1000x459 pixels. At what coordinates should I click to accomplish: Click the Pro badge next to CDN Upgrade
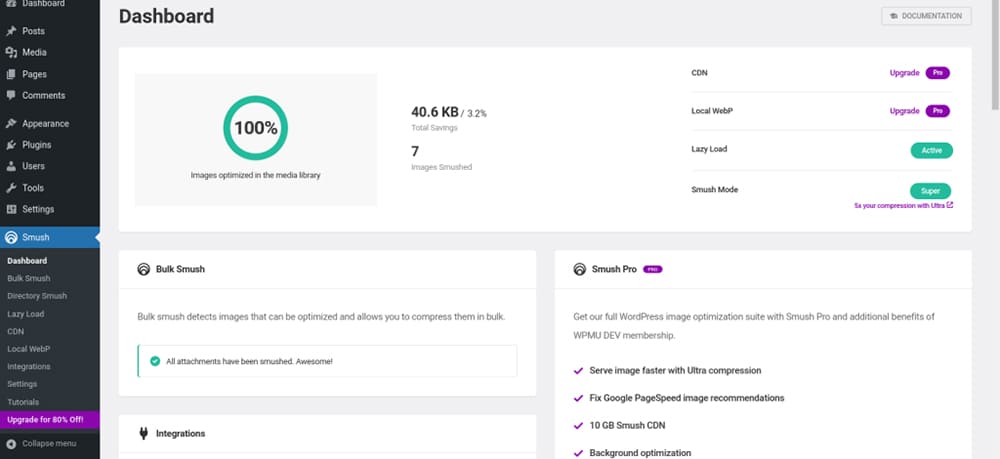pos(938,73)
